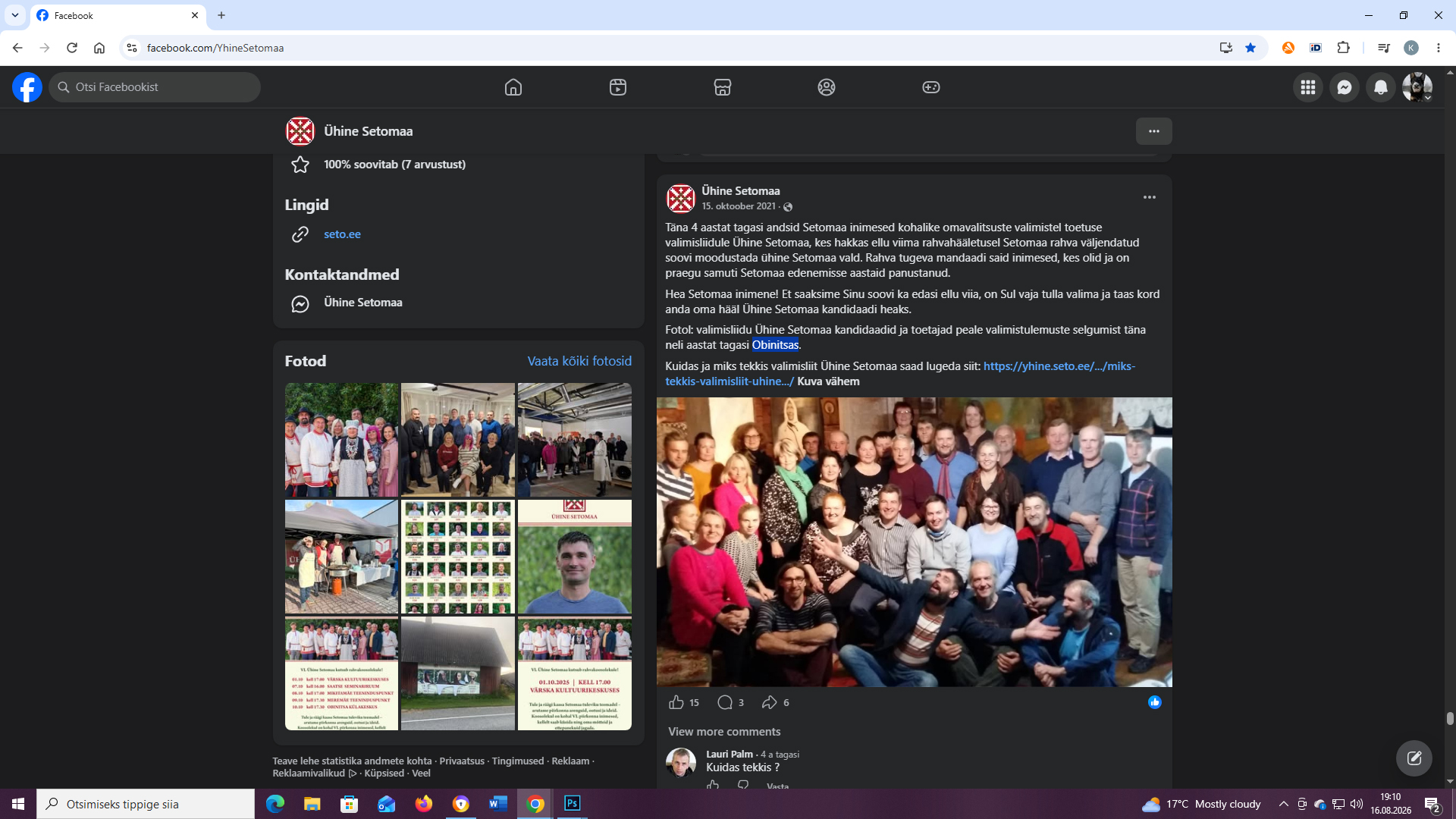Open Reklaam footer link
Viewport: 1456px width, 819px height.
(570, 761)
